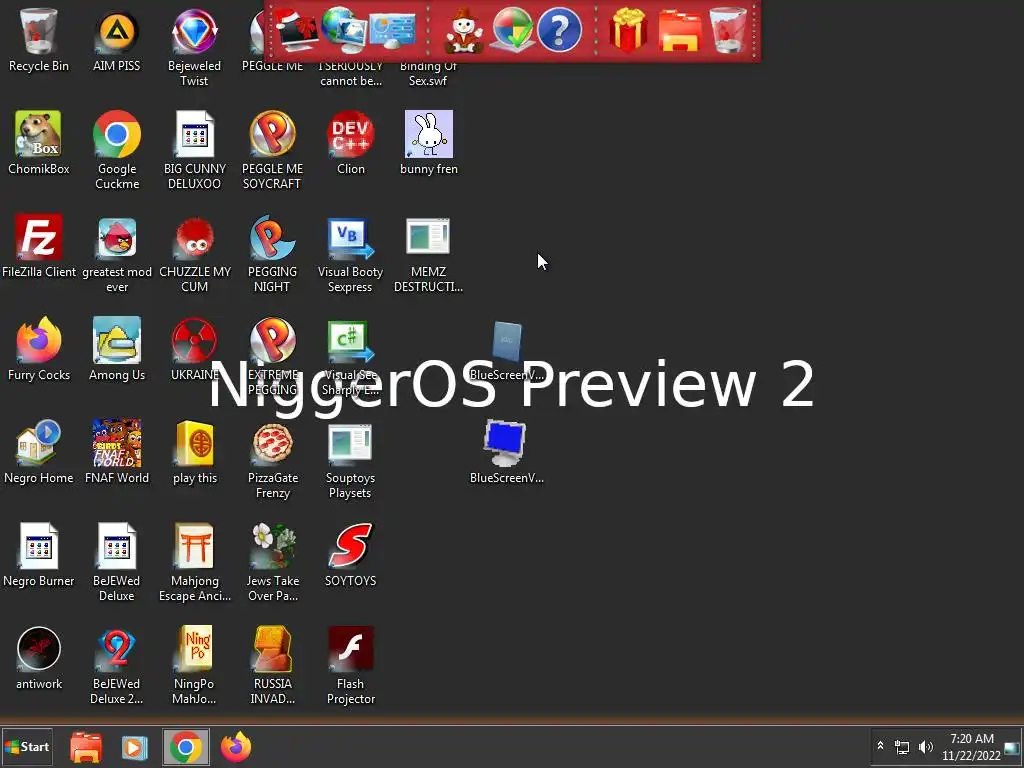Open the Windows shield checkmark dock icon
1024x768 pixels.
tap(512, 30)
